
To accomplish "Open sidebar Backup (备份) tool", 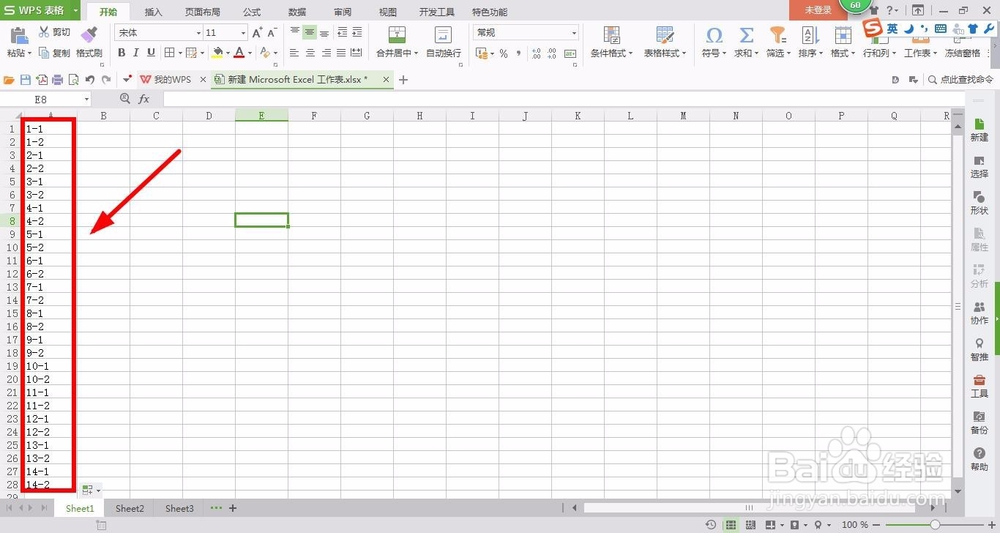I will [979, 422].
